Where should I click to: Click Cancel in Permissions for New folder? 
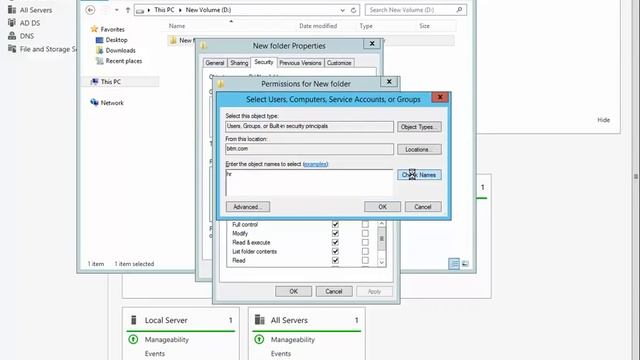334,291
